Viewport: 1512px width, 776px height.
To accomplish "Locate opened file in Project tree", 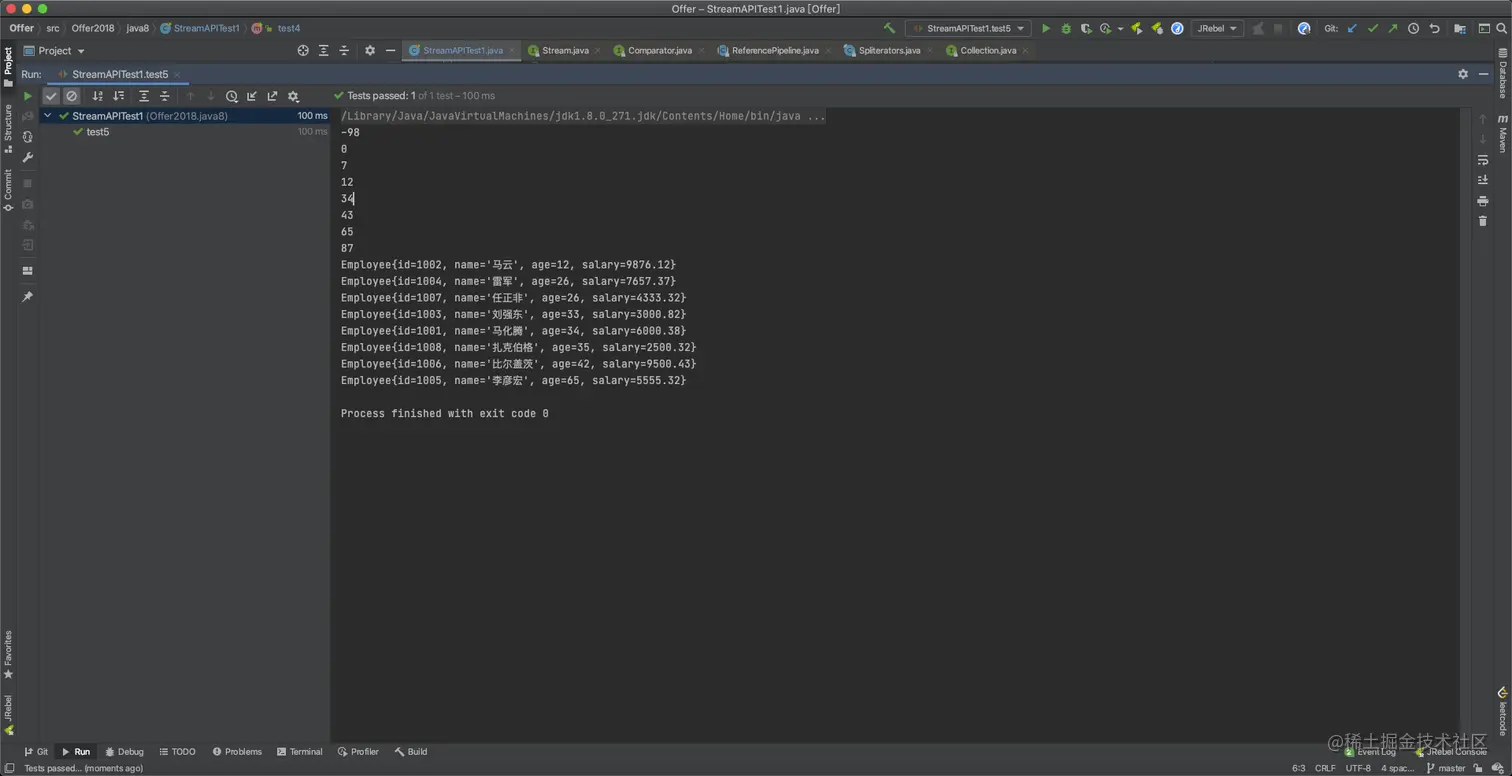I will (x=303, y=51).
